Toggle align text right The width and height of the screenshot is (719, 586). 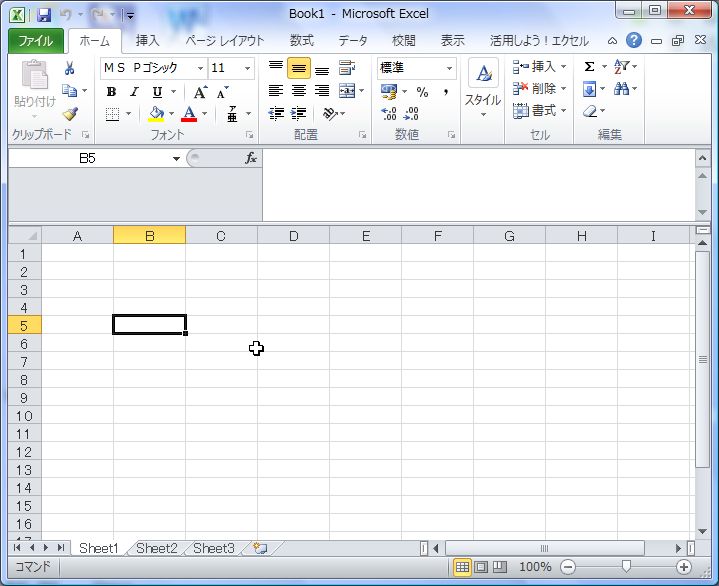click(x=322, y=91)
